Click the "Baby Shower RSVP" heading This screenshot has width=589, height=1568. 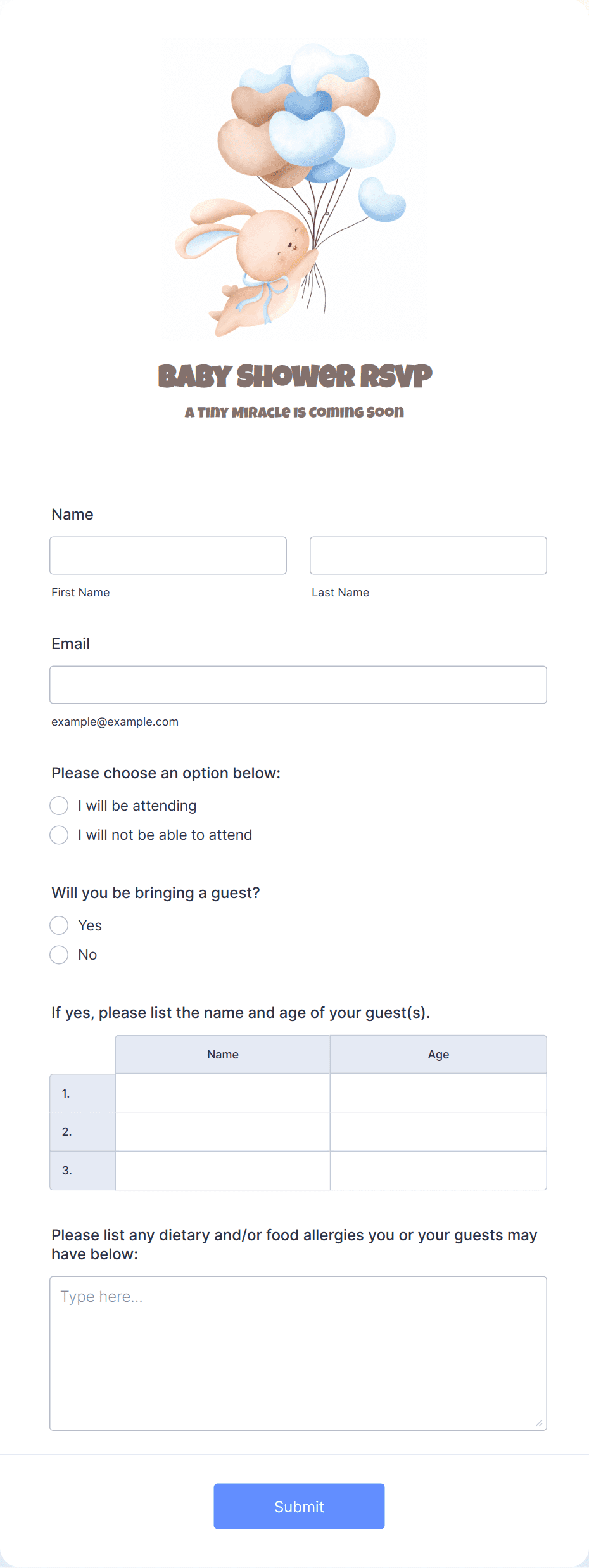295,376
